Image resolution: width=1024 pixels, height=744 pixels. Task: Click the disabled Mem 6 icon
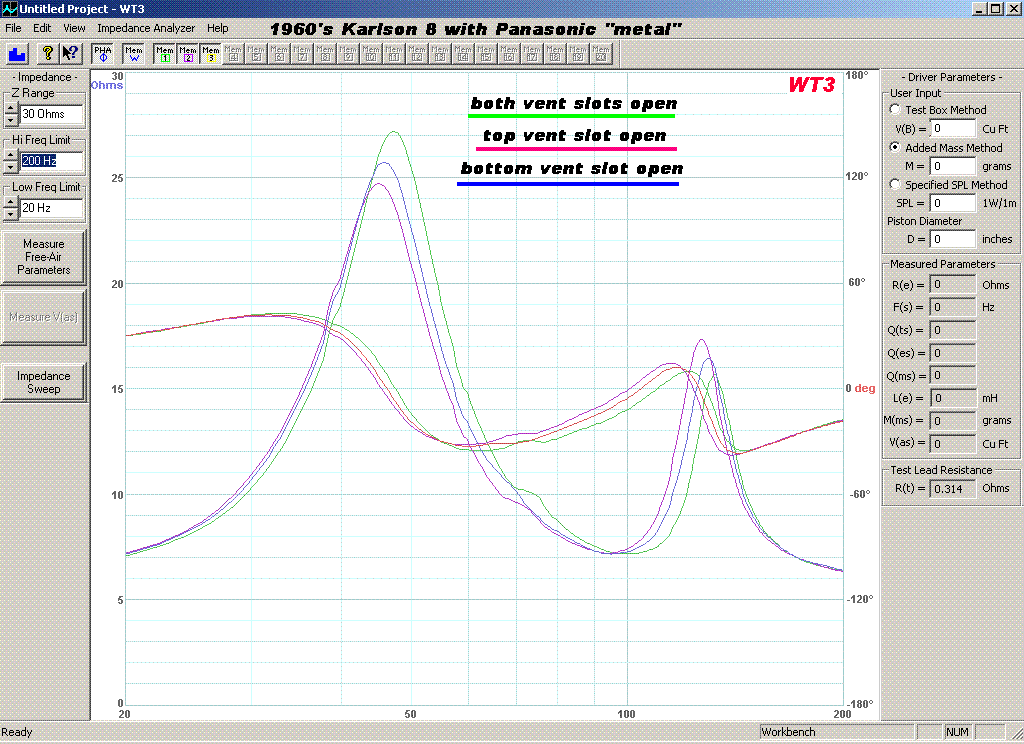pyautogui.click(x=279, y=54)
